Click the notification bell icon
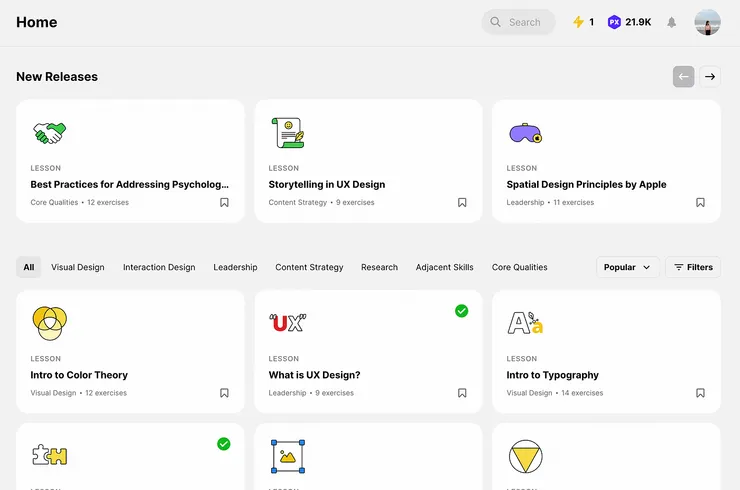Screen dimensions: 740x490 (x=672, y=22)
